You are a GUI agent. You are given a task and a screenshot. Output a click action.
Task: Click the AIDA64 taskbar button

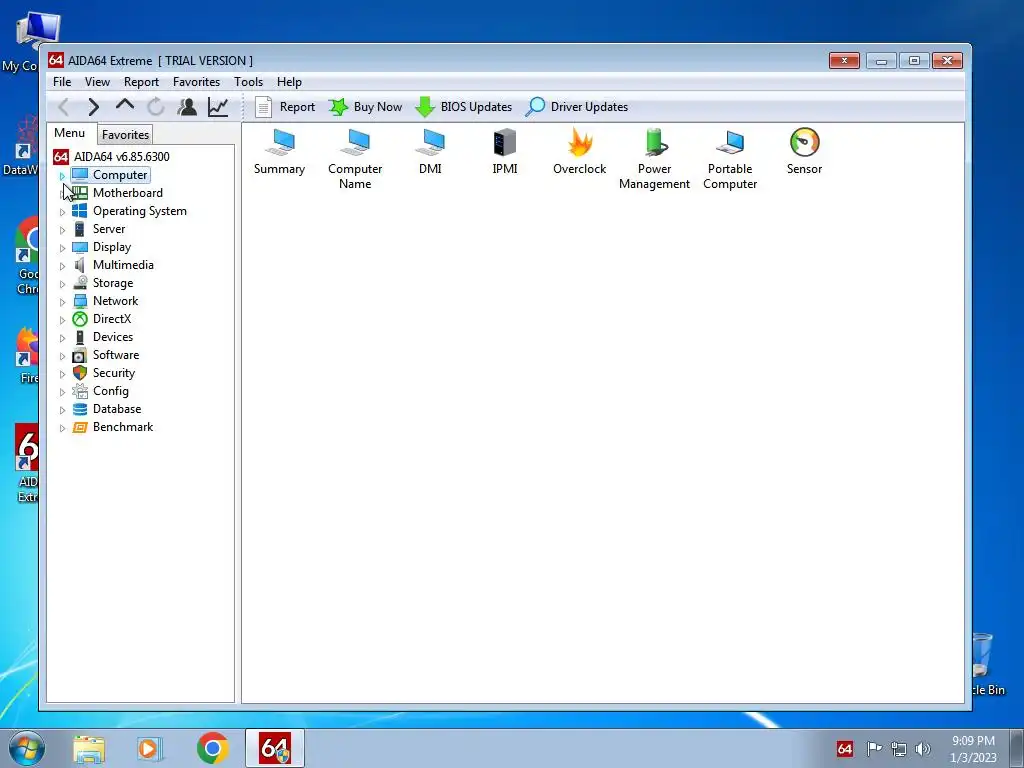[x=275, y=748]
